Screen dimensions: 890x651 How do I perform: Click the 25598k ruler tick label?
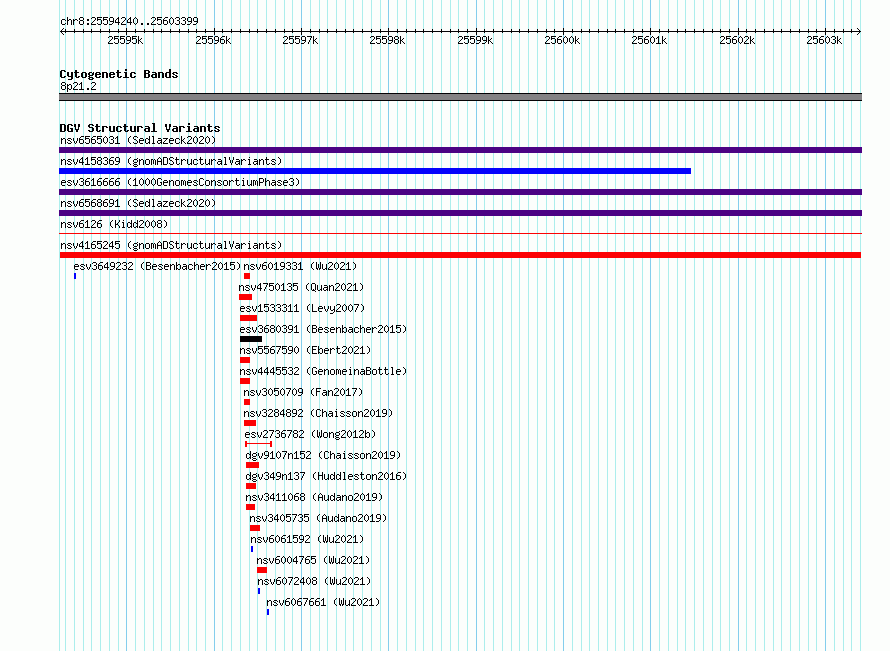[x=388, y=40]
